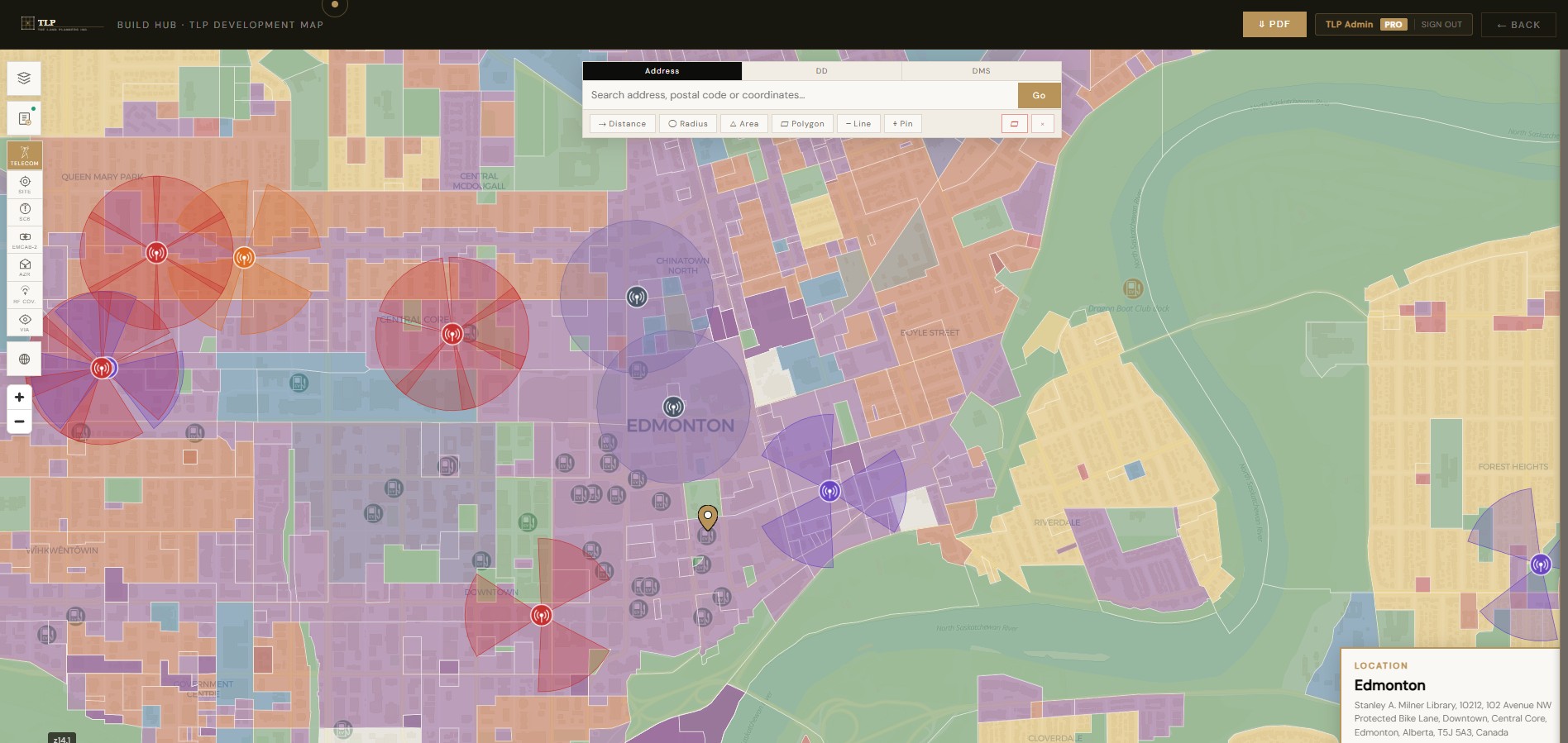Open the notes report icon with green dot
The image size is (1568, 743).
pyautogui.click(x=24, y=118)
